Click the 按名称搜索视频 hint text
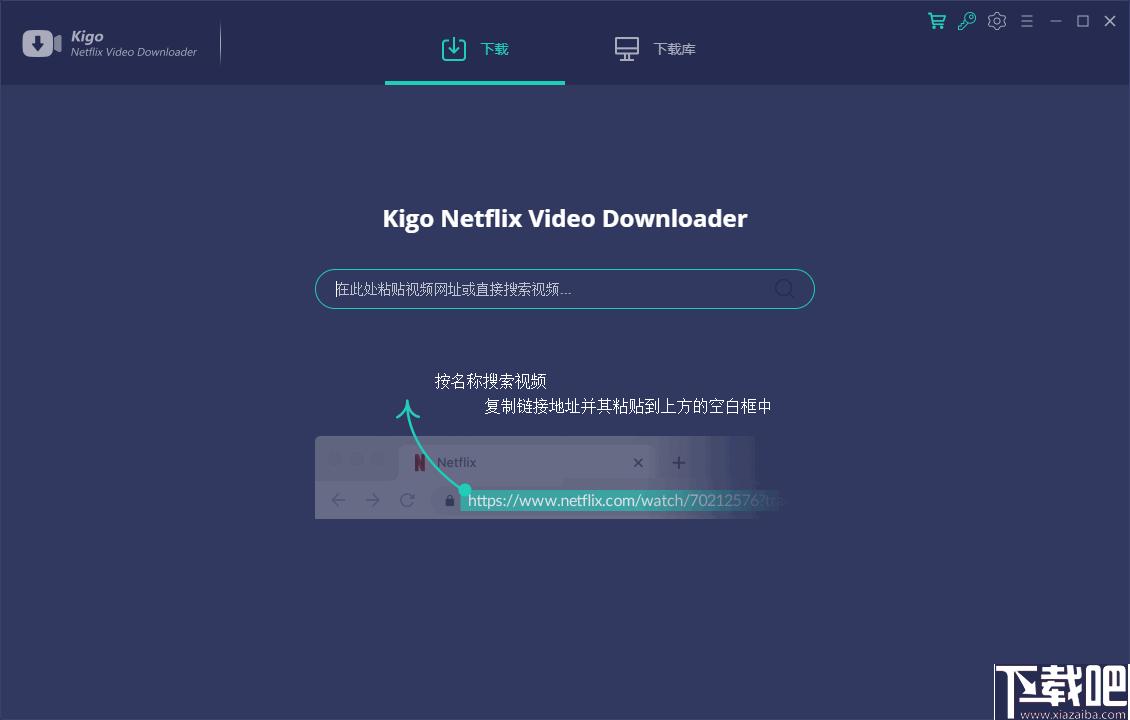The width and height of the screenshot is (1130, 720). (x=490, y=381)
